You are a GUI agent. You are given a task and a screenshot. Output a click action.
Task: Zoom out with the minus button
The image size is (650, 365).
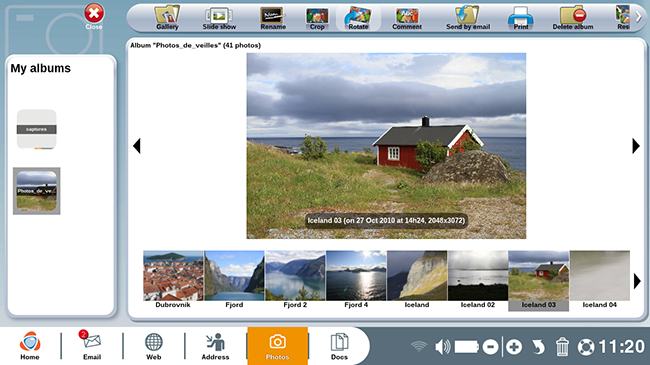pyautogui.click(x=490, y=346)
